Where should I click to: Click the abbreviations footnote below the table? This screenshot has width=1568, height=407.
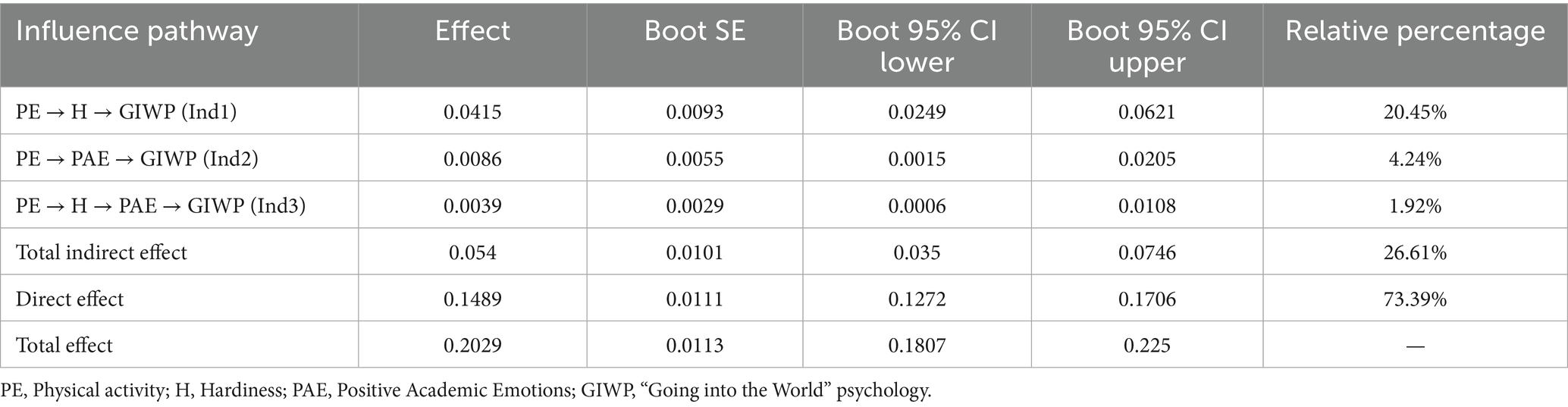pyautogui.click(x=466, y=390)
